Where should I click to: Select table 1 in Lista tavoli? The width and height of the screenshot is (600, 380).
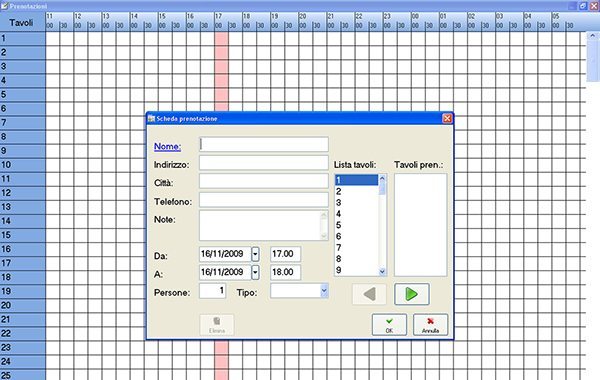[x=357, y=180]
